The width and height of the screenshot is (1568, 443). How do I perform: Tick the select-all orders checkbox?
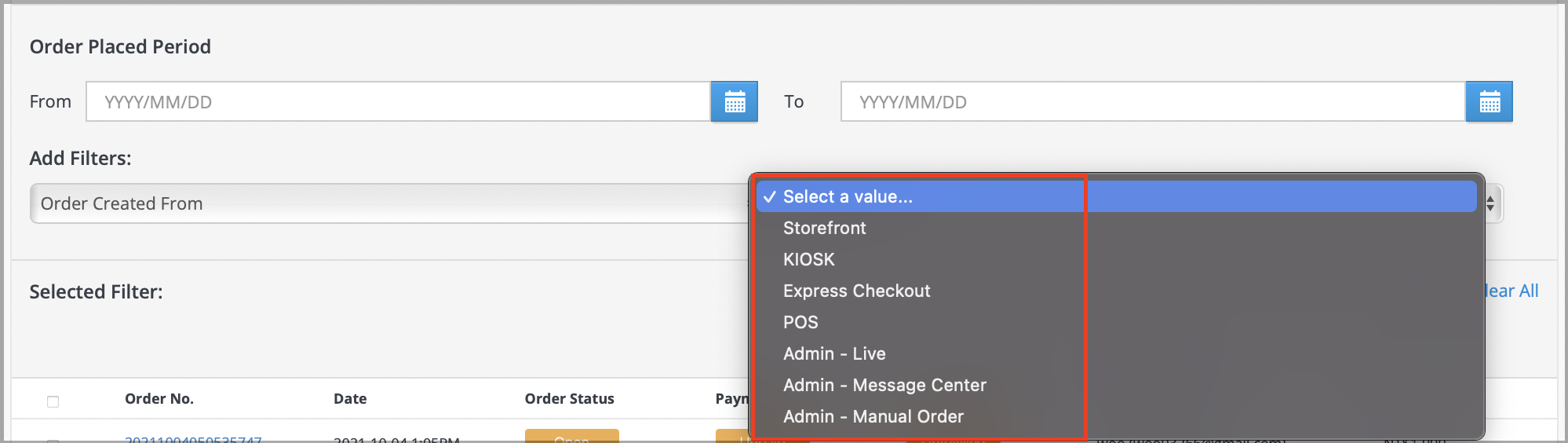click(x=53, y=401)
